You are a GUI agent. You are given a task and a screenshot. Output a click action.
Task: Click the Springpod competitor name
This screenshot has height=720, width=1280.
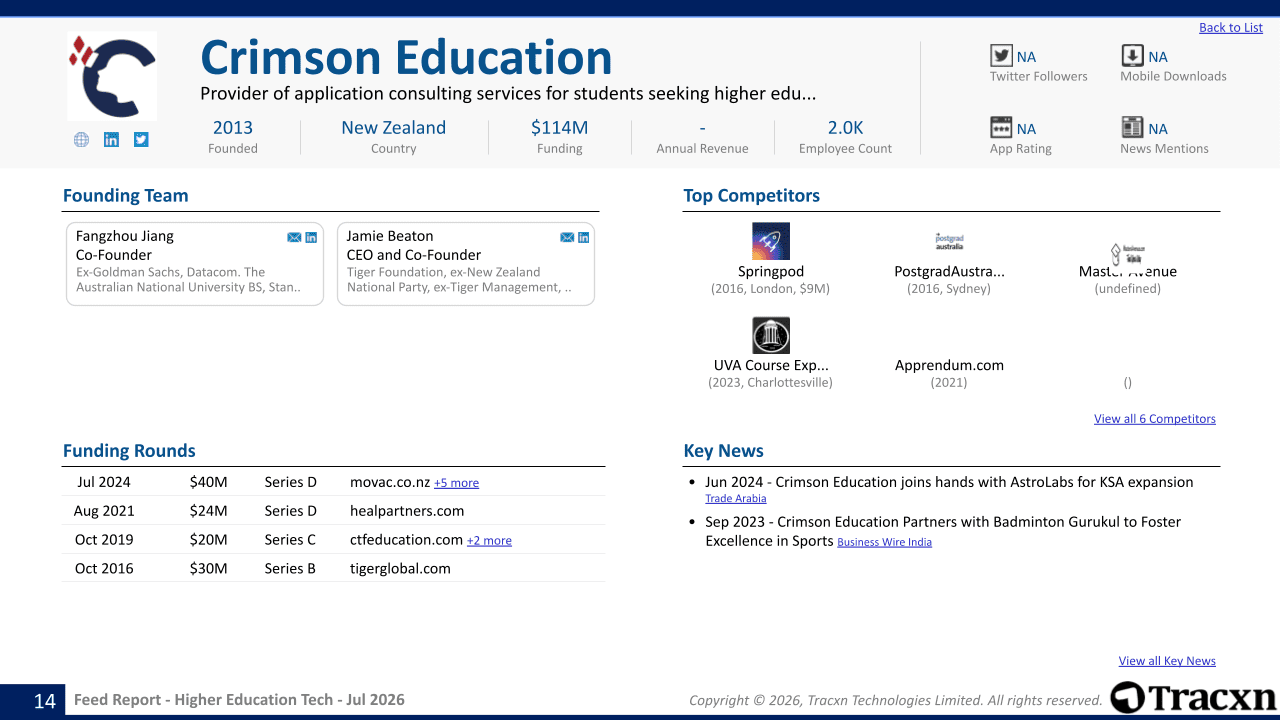(x=771, y=272)
